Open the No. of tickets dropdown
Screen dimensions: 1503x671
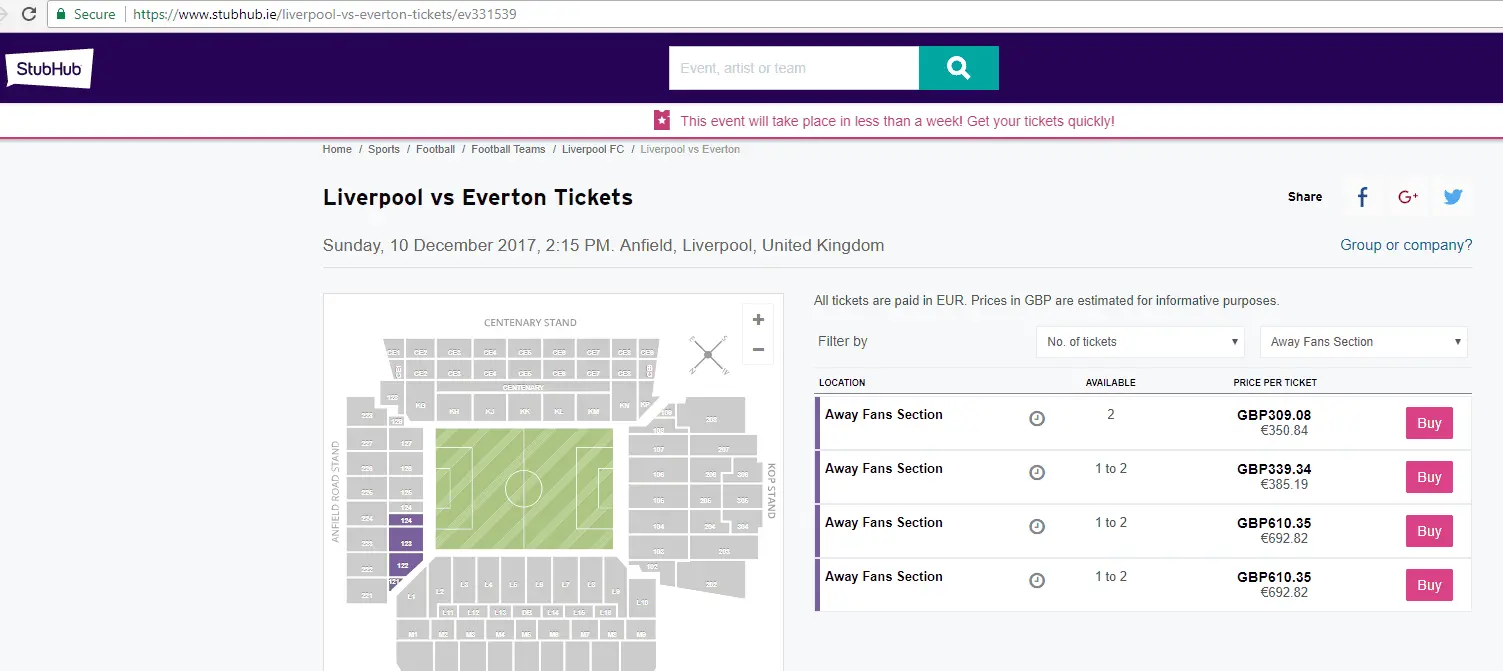tap(1140, 342)
